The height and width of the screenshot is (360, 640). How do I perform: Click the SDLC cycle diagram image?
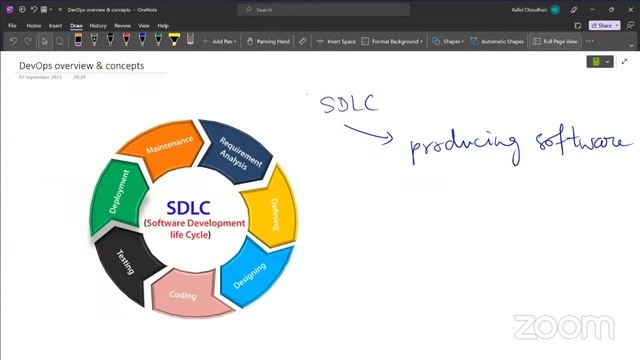pyautogui.click(x=193, y=218)
